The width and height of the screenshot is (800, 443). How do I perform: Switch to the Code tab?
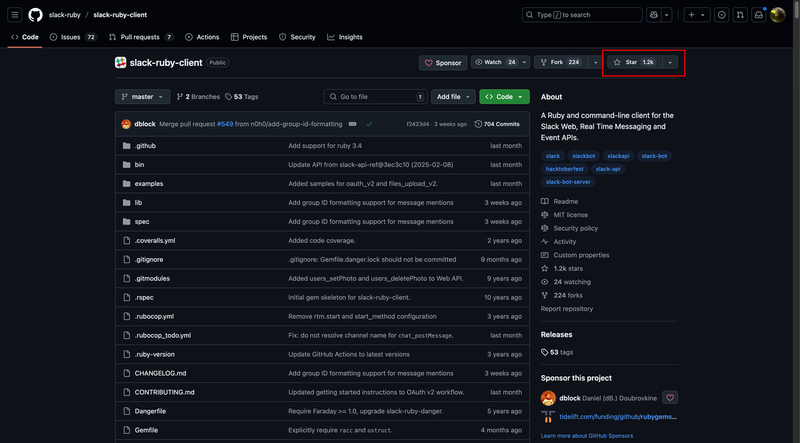[24, 37]
